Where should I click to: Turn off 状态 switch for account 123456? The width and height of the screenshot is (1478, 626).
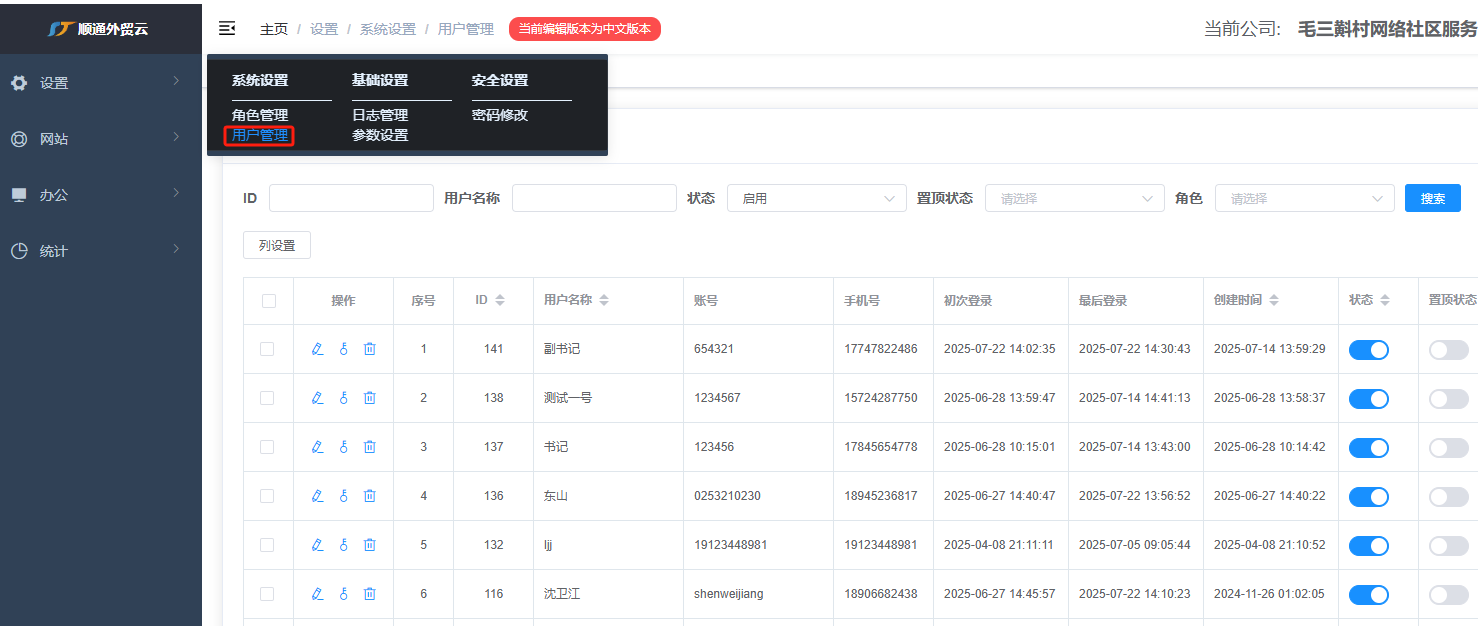pyautogui.click(x=1369, y=448)
